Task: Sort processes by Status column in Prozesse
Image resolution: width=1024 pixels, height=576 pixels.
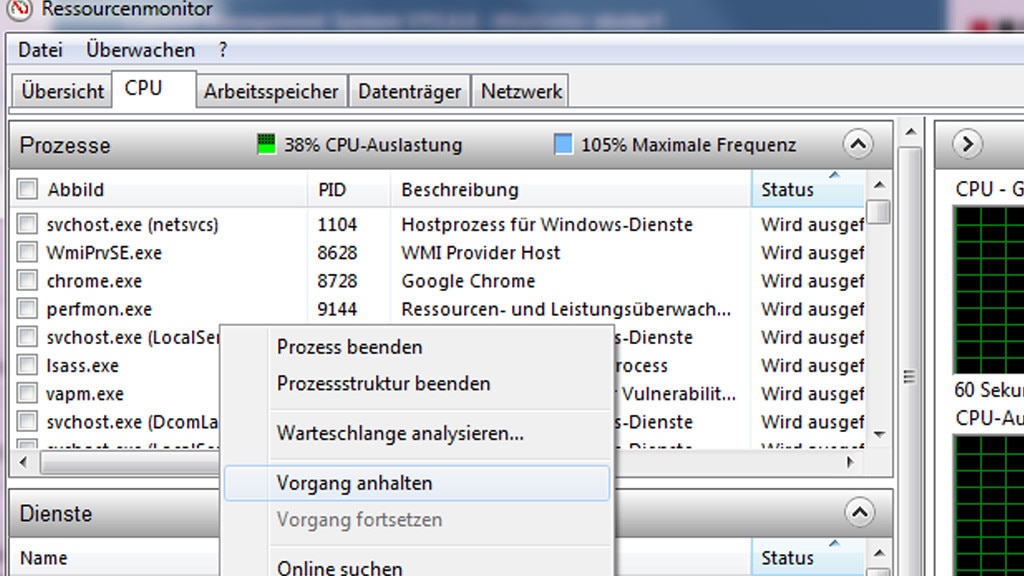Action: coord(808,189)
